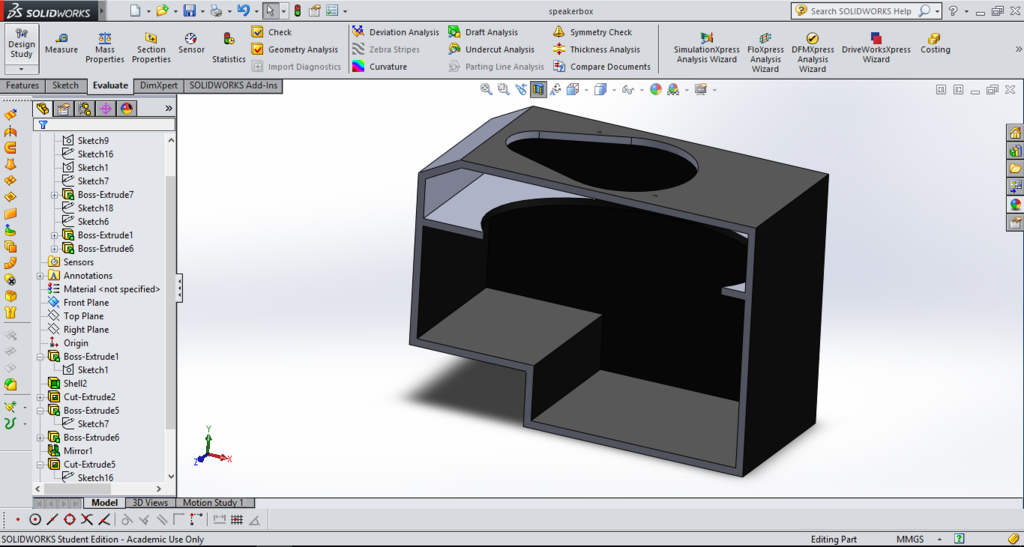Screen dimensions: 1024x547
Task: Click the Zoom to Fit icon
Action: [x=486, y=89]
